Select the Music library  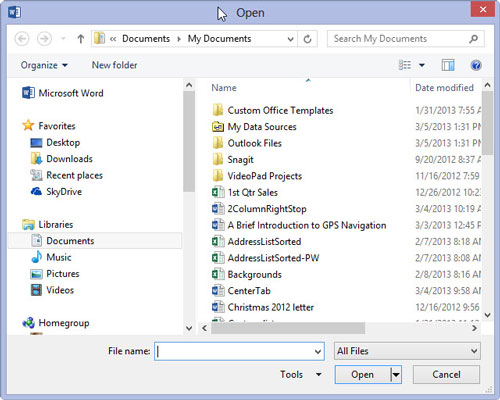[51, 257]
